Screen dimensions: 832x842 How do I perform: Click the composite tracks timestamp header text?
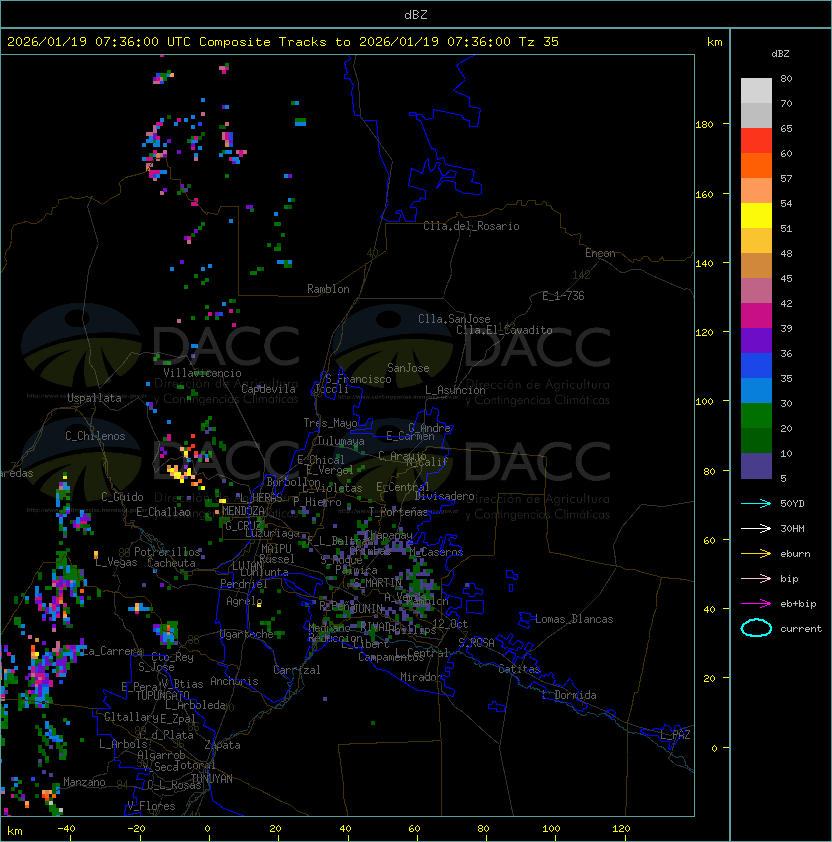(283, 42)
